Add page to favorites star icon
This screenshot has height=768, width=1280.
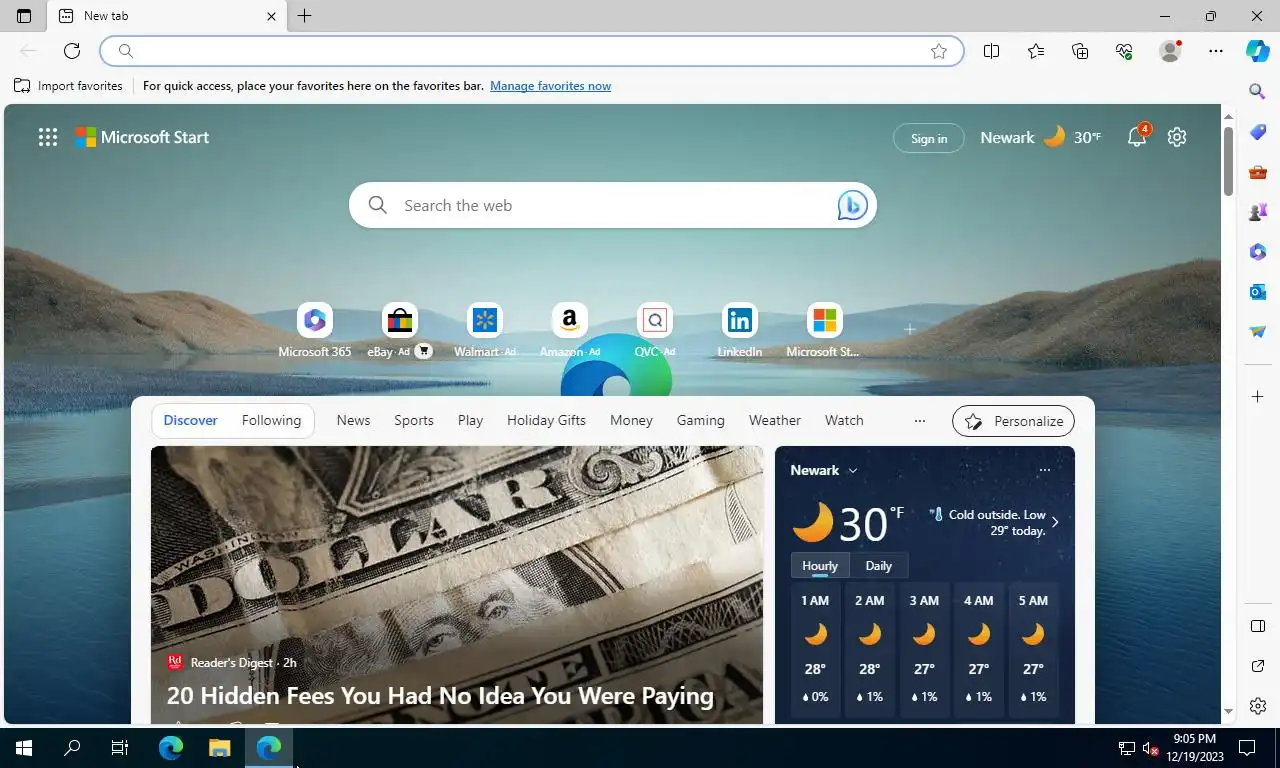coord(939,51)
